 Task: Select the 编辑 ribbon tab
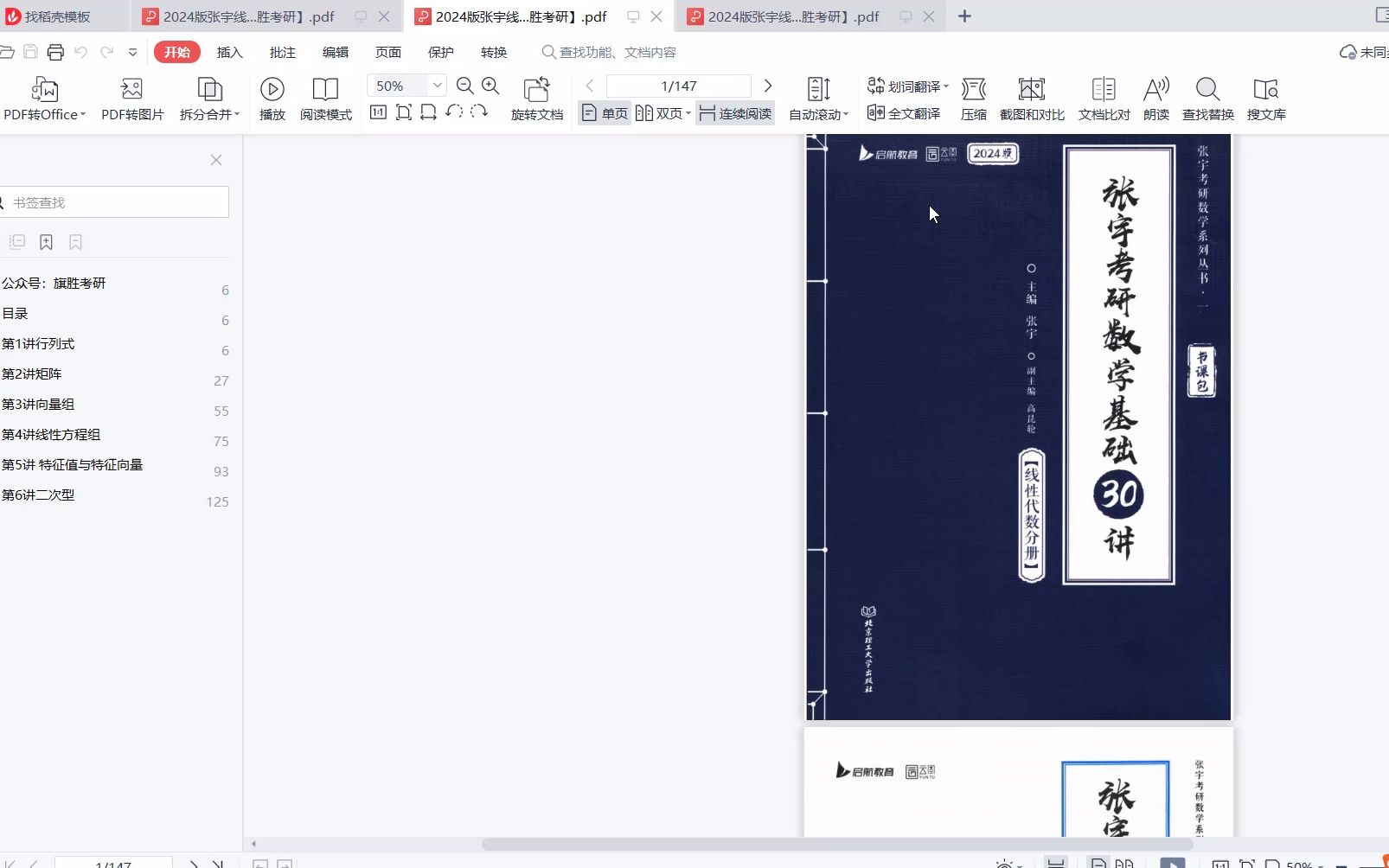[336, 52]
